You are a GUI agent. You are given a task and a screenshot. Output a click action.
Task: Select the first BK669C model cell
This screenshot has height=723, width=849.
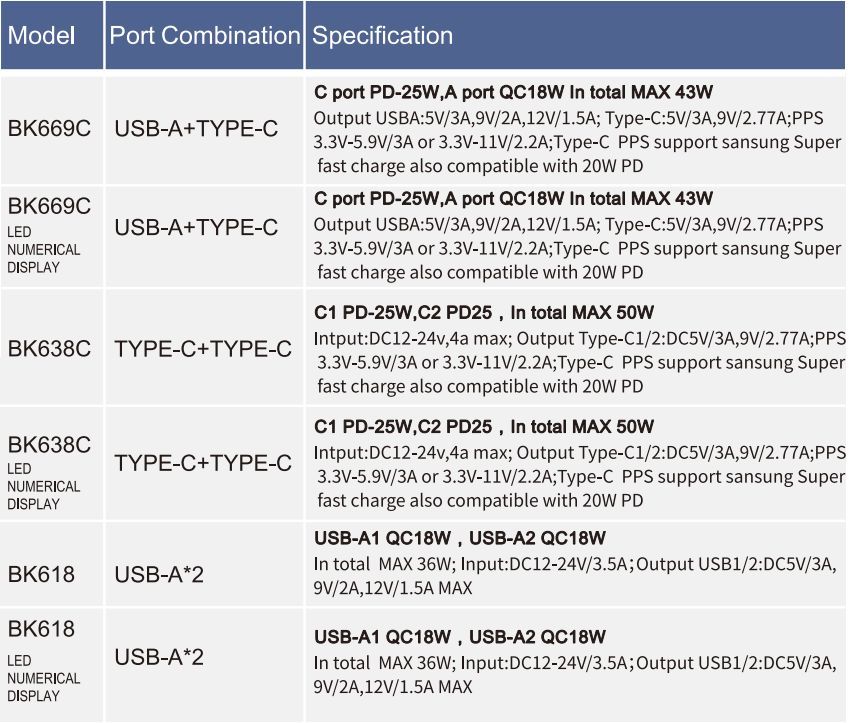pyautogui.click(x=52, y=130)
